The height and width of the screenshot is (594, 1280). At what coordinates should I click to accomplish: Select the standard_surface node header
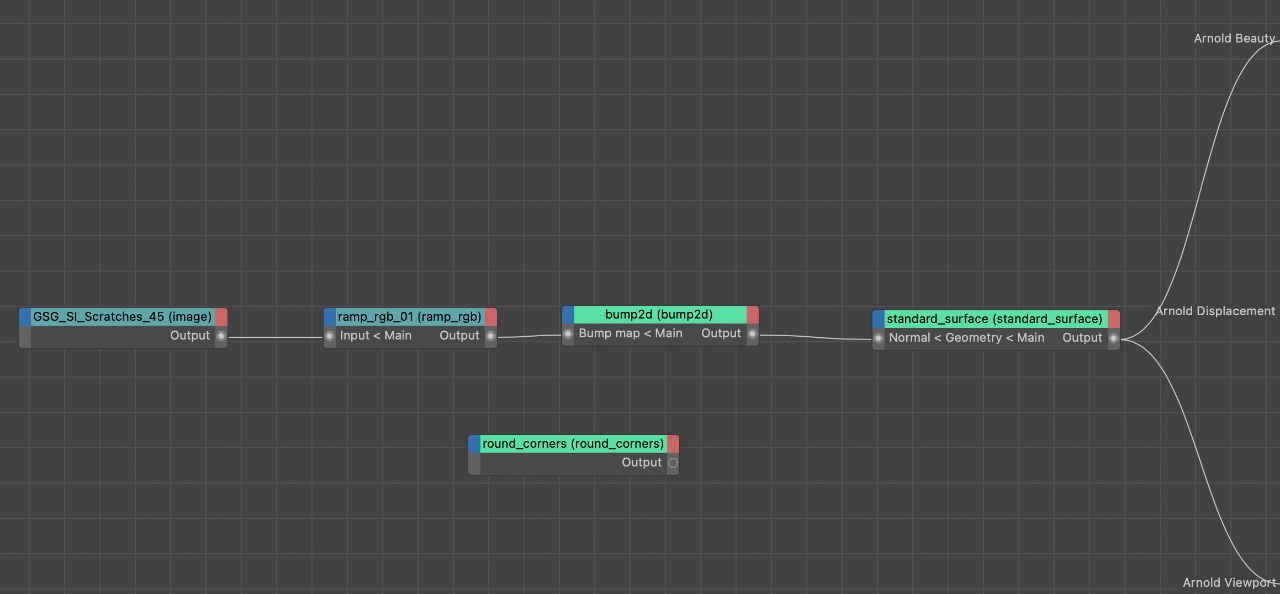993,319
